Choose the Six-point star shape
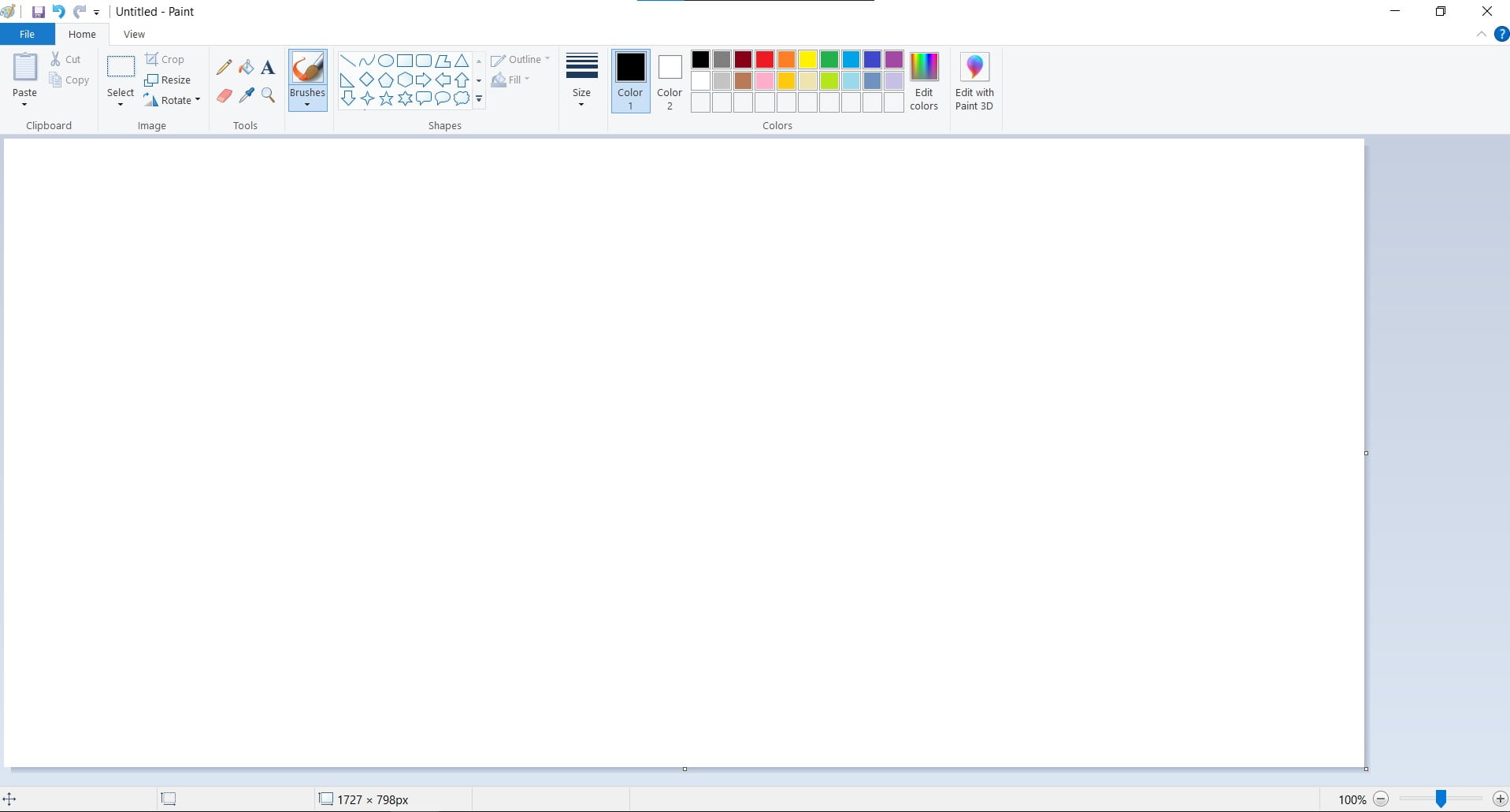 coord(405,98)
